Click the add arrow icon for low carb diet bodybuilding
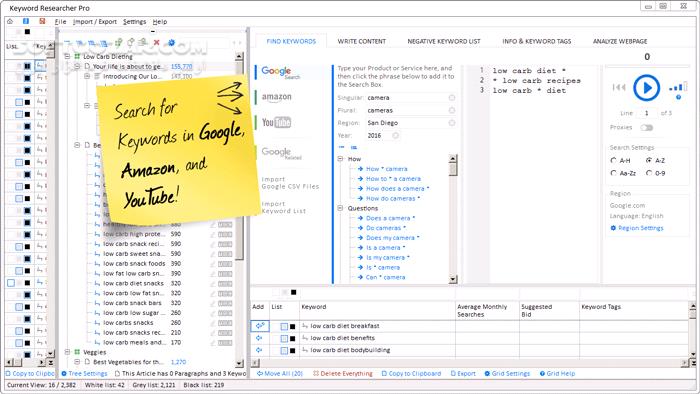The width and height of the screenshot is (700, 394). [x=259, y=350]
